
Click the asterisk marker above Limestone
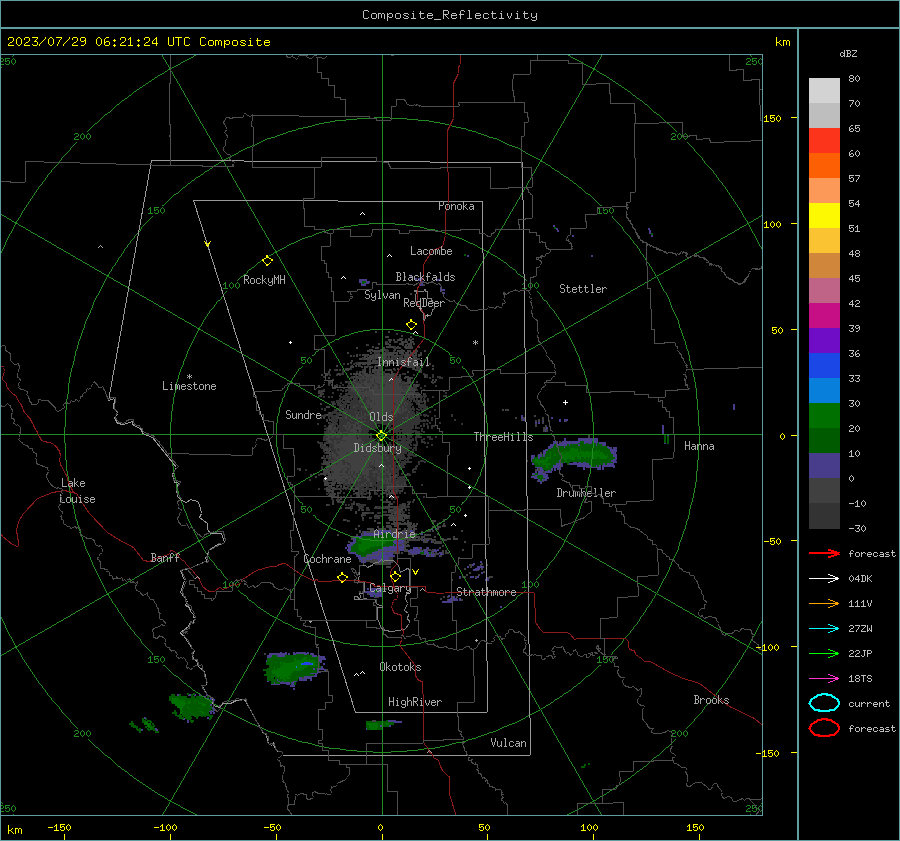pos(189,377)
